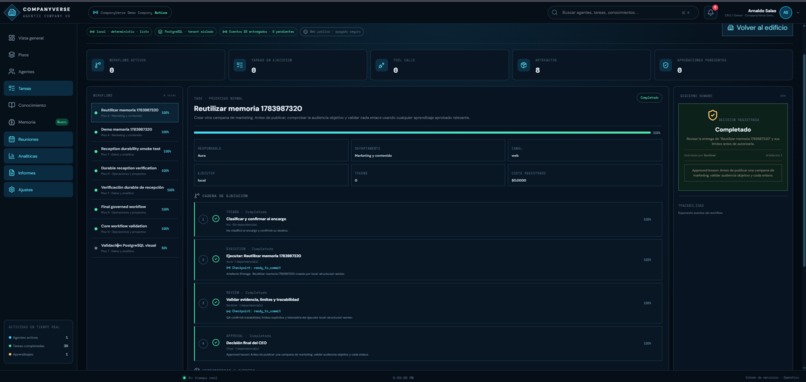806x382 pixels.
Task: Click the magnifier icon in the search bar
Action: pyautogui.click(x=554, y=12)
